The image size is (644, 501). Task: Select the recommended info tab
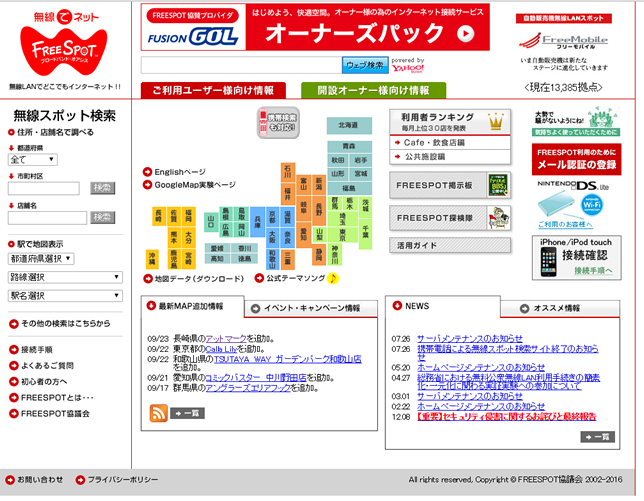[560, 308]
